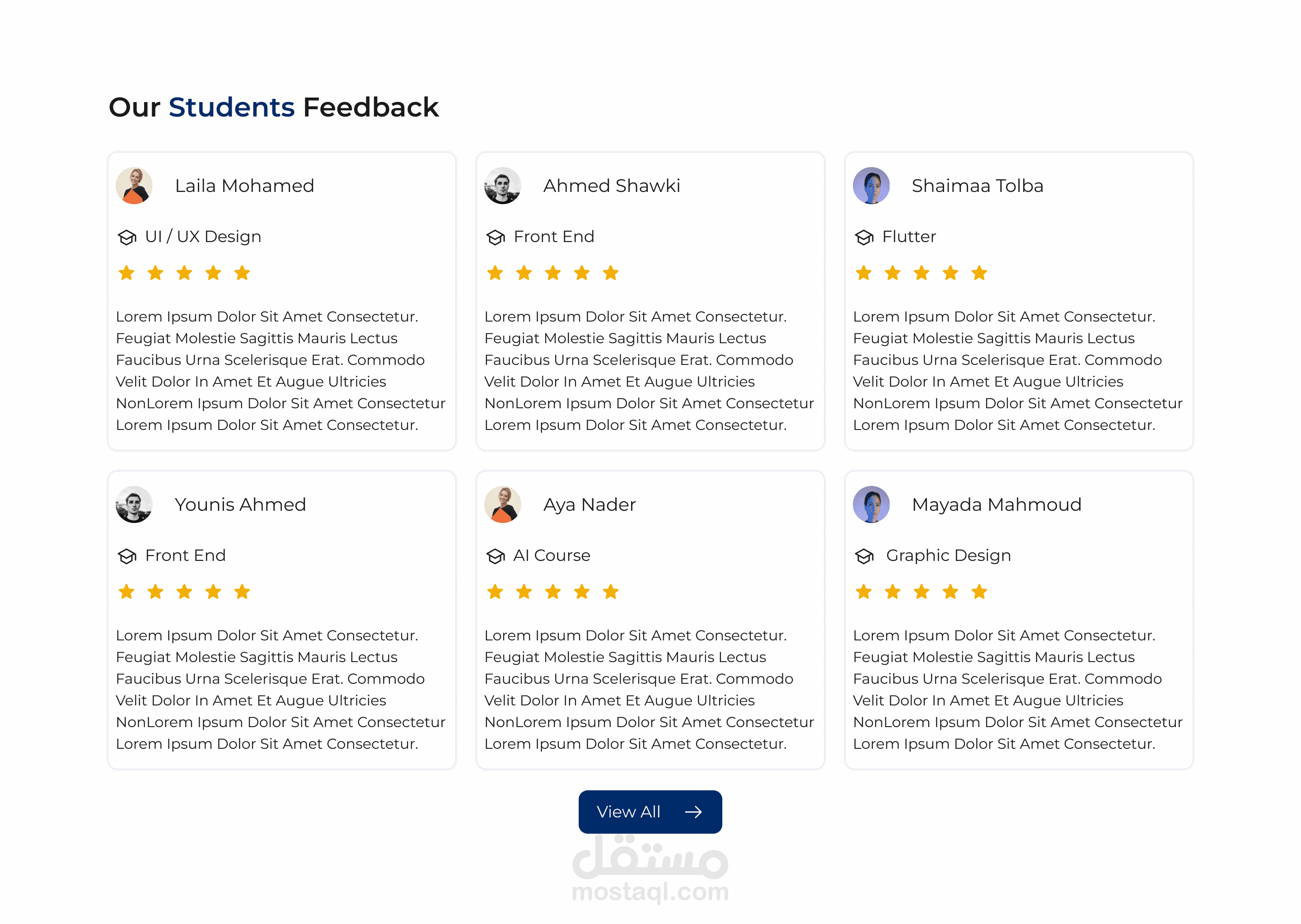Screen dimensions: 1301x924
Task: Click the View All button
Action: pyautogui.click(x=650, y=812)
